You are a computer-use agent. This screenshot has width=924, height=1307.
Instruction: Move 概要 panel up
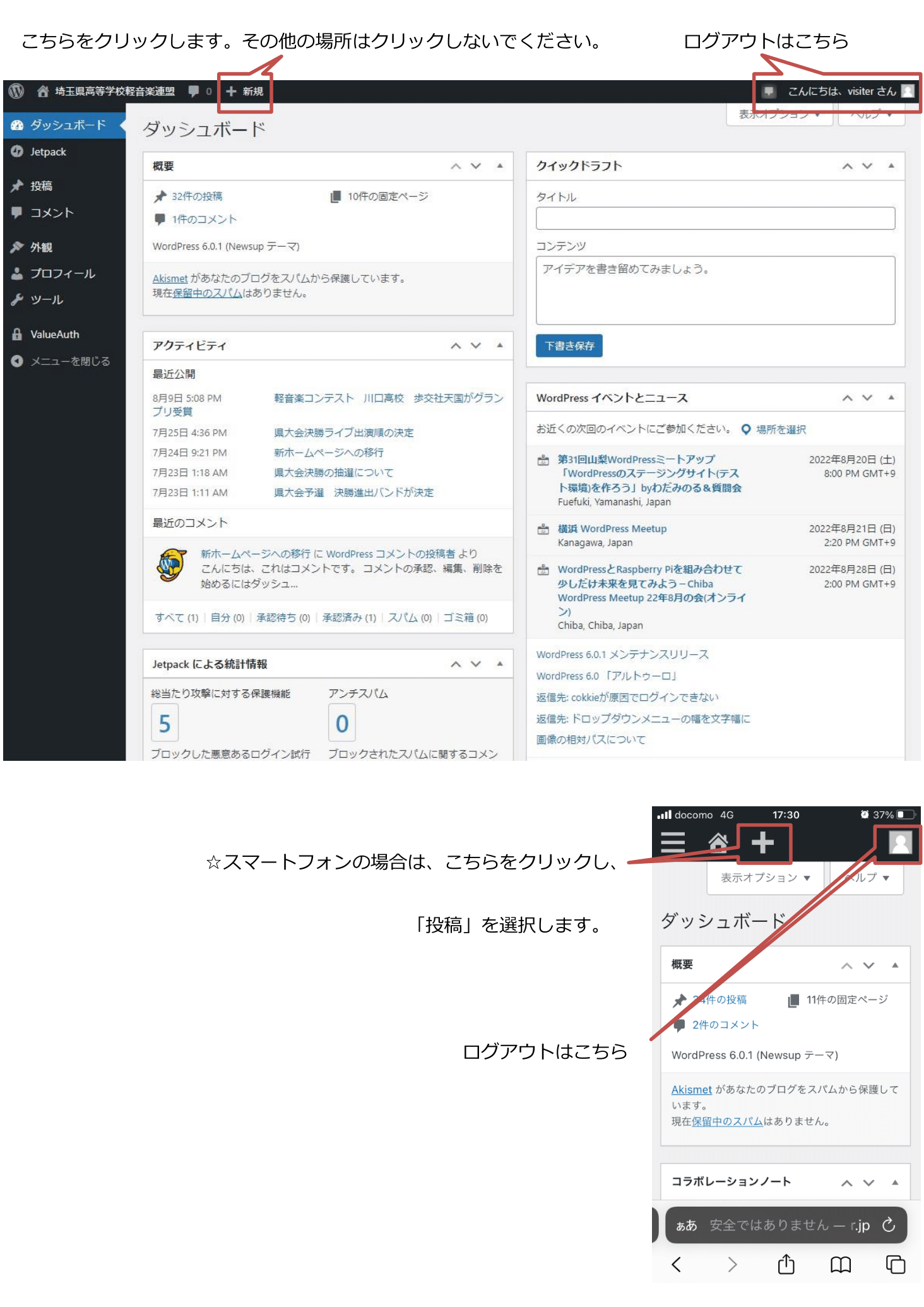click(456, 166)
